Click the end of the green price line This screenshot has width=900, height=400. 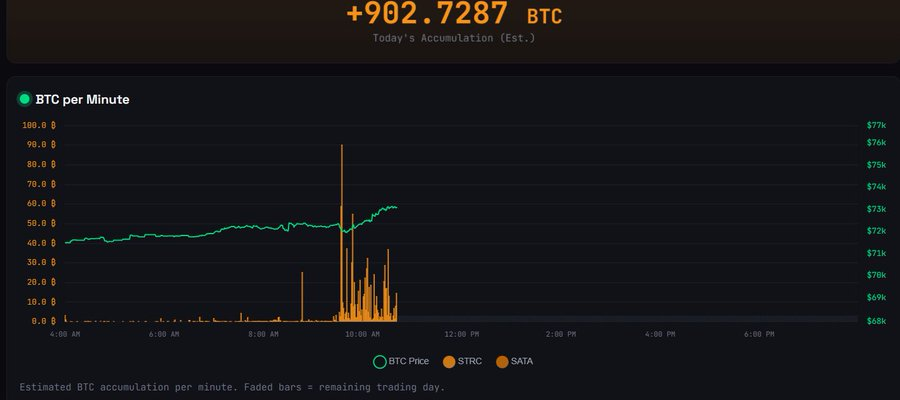click(x=396, y=207)
